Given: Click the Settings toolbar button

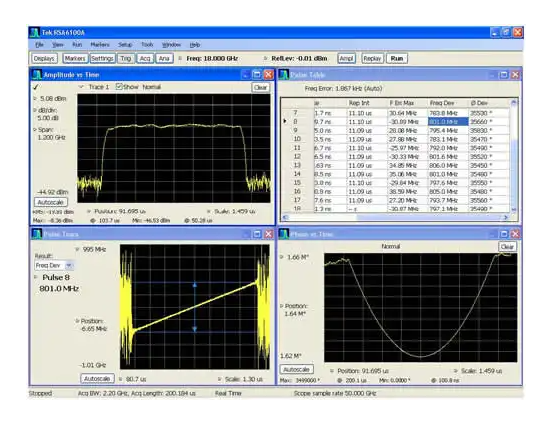Looking at the screenshot, I should click(102, 58).
